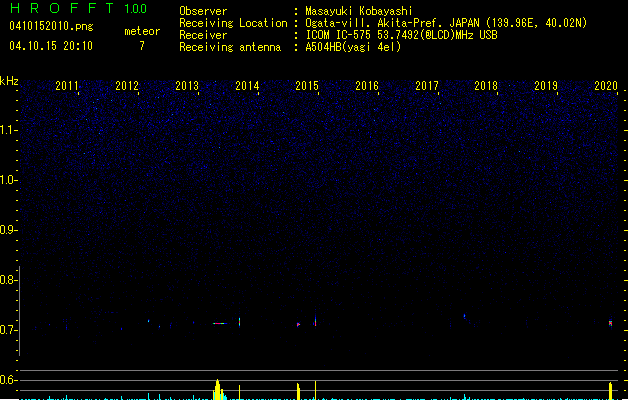
Task: Click the 2014 time marker
Action: tap(247, 86)
